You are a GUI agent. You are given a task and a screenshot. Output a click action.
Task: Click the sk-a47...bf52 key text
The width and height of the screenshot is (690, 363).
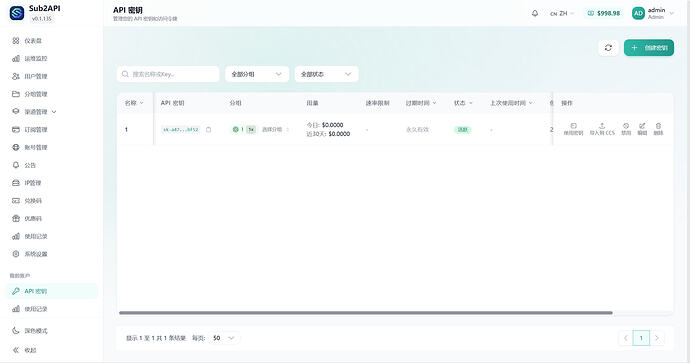(x=180, y=129)
